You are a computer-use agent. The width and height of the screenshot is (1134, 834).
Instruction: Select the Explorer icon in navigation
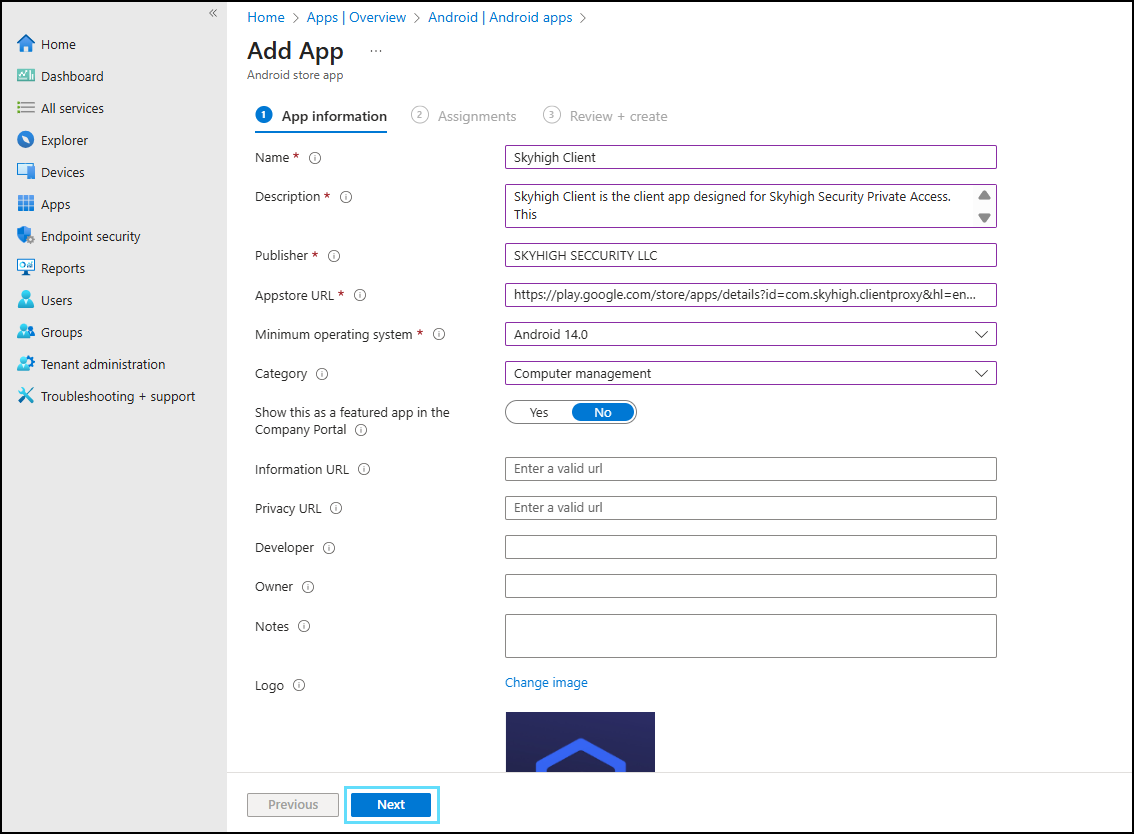(26, 140)
